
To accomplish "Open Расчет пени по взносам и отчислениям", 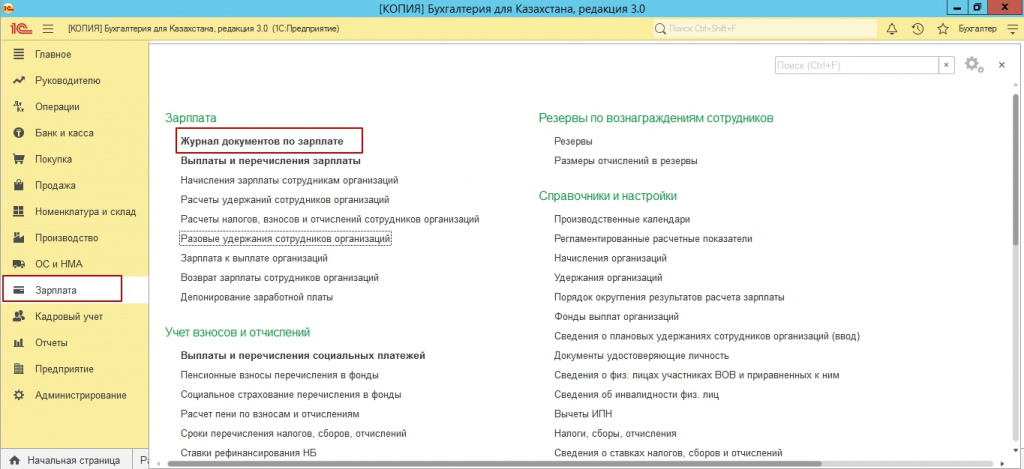I will pos(270,414).
